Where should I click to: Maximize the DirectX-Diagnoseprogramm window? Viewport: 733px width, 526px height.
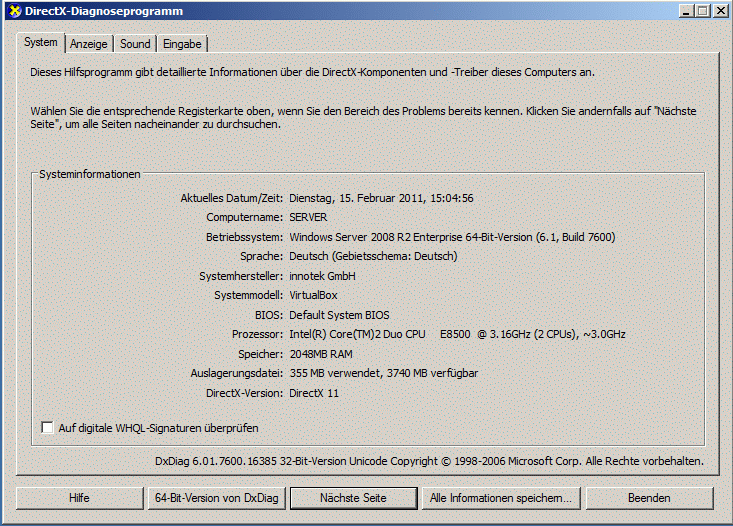pyautogui.click(x=702, y=11)
